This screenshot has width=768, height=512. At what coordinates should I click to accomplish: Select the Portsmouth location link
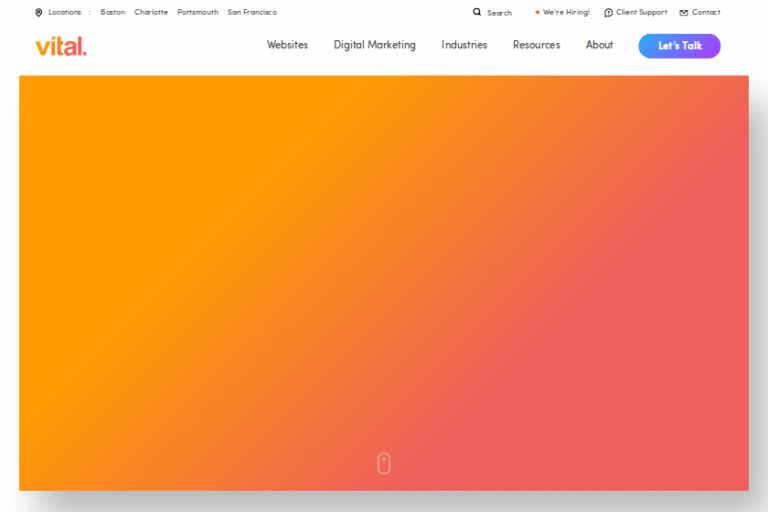[x=197, y=13]
